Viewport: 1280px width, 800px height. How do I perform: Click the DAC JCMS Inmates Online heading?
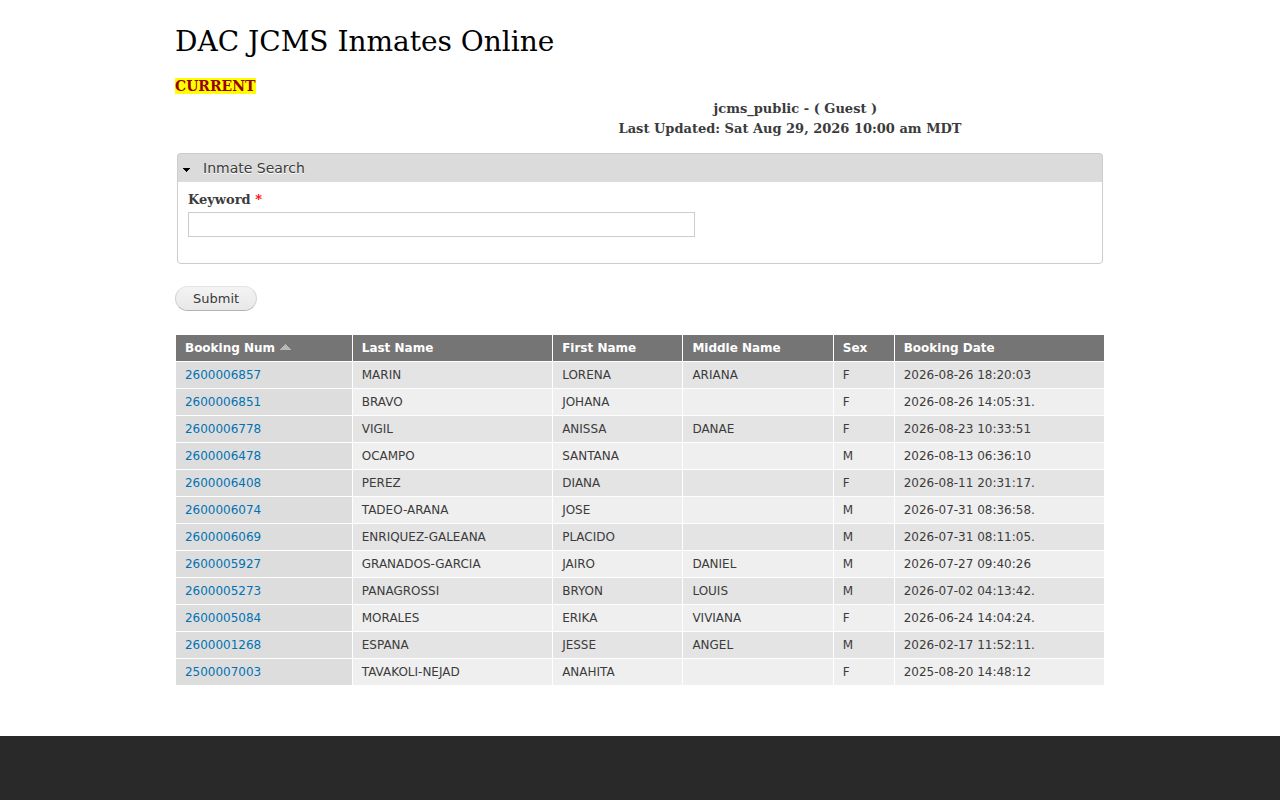pyautogui.click(x=364, y=41)
